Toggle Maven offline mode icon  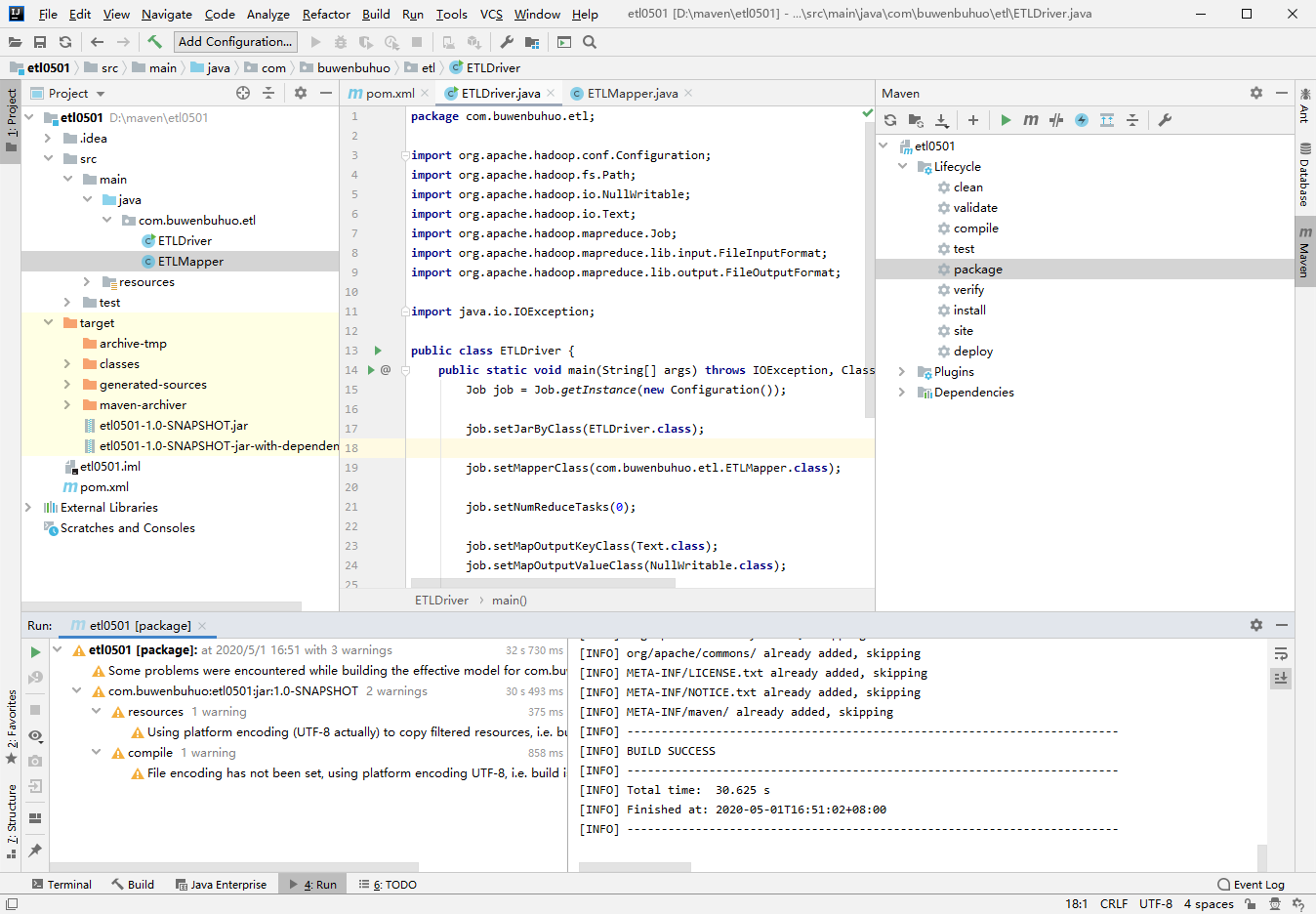click(x=1056, y=120)
